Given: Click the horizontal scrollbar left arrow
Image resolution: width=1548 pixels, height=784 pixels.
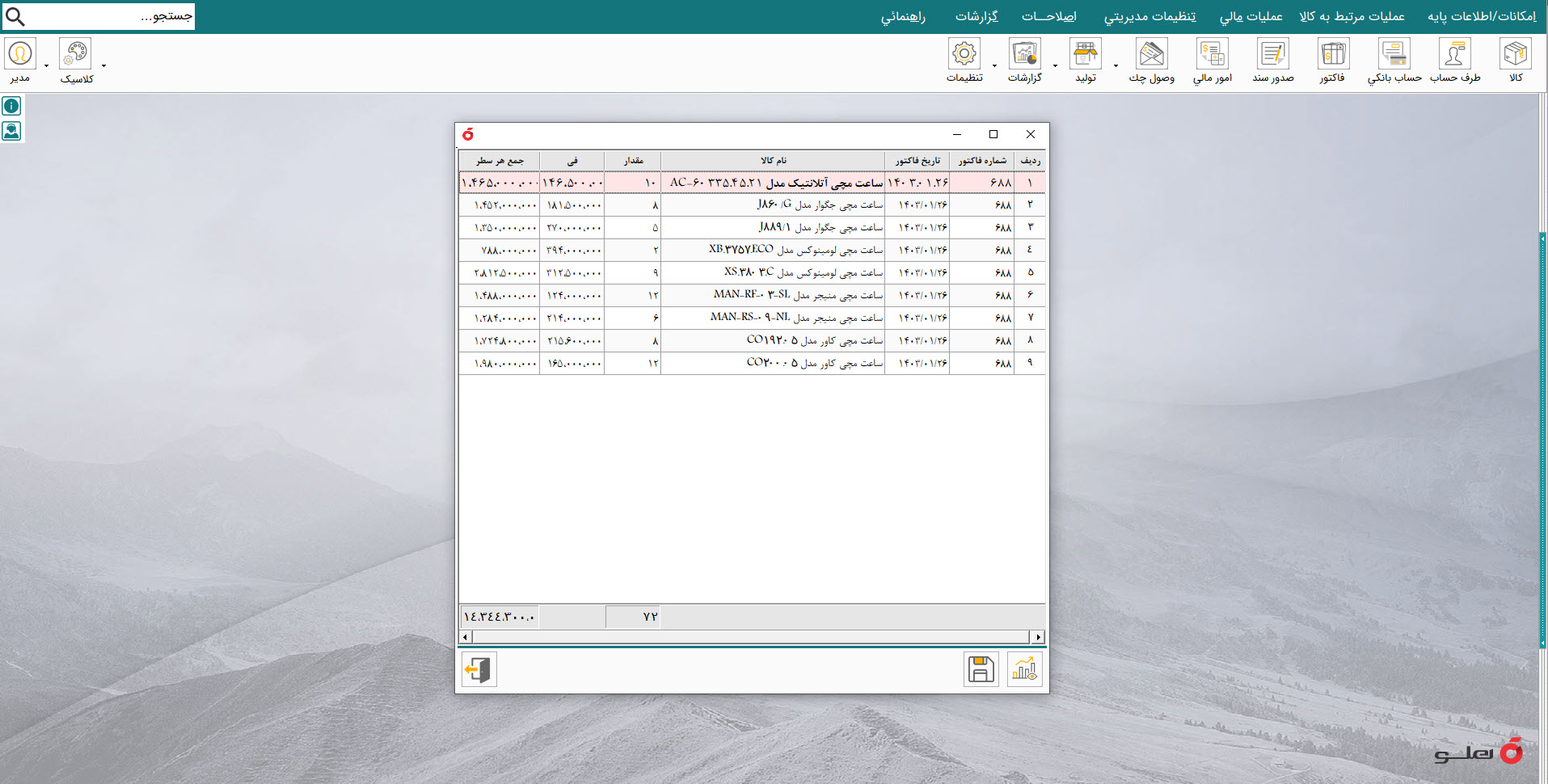Looking at the screenshot, I should (465, 637).
